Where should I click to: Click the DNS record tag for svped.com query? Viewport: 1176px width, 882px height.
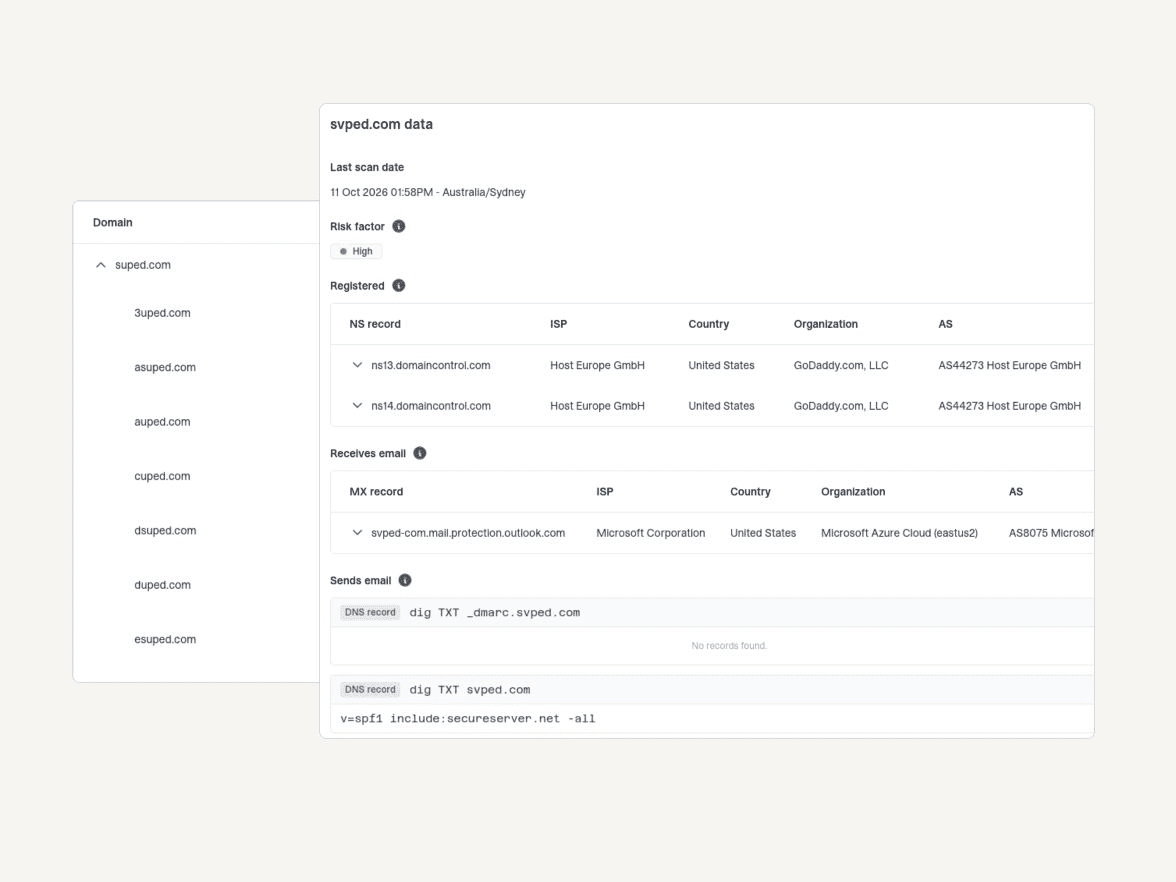point(370,689)
